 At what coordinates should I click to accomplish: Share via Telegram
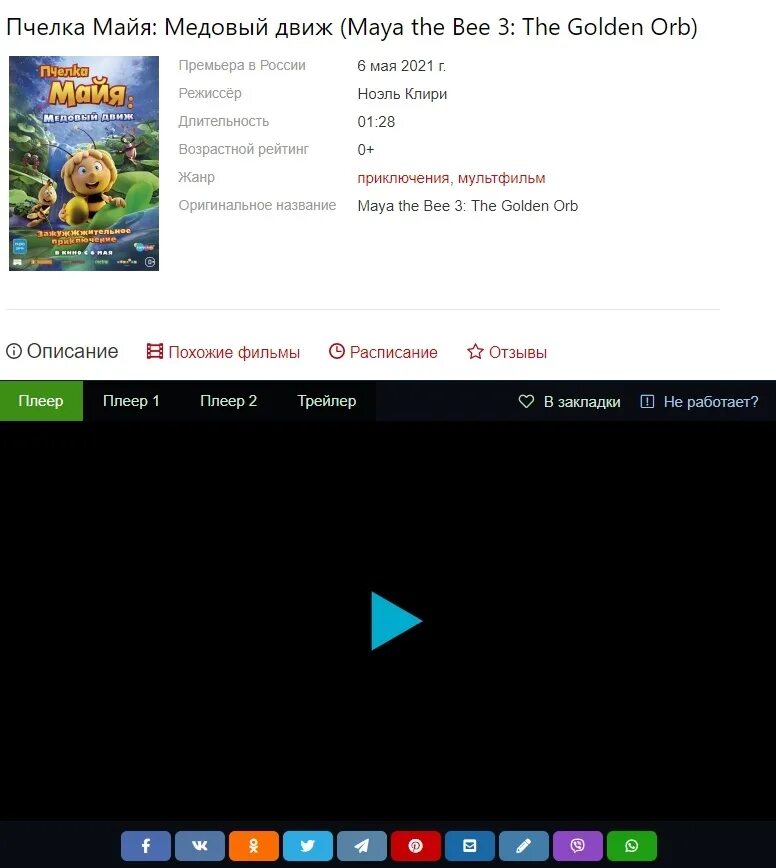[361, 845]
